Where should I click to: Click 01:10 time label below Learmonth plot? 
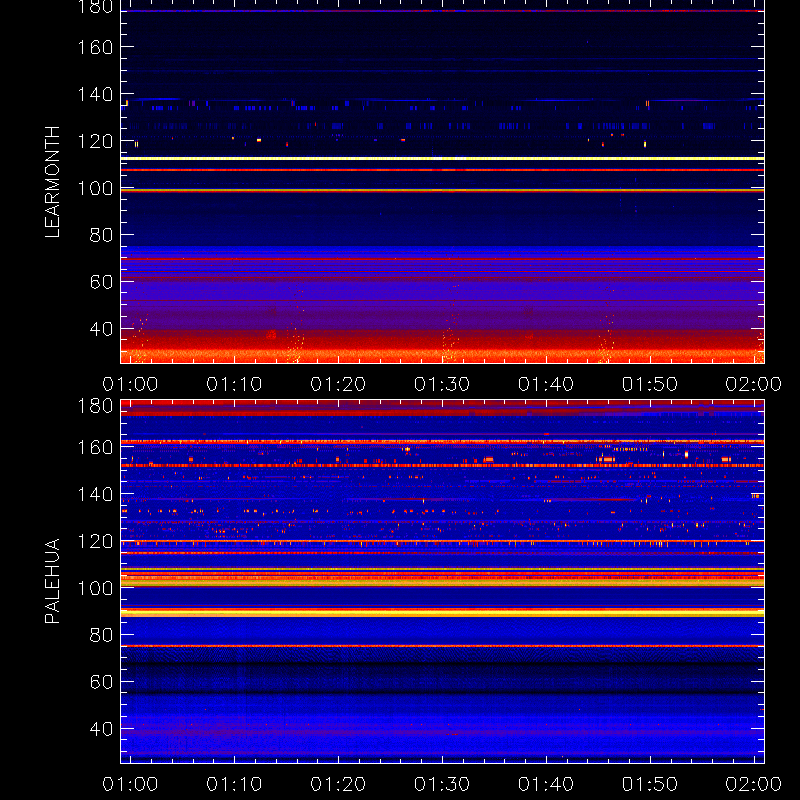[x=234, y=384]
